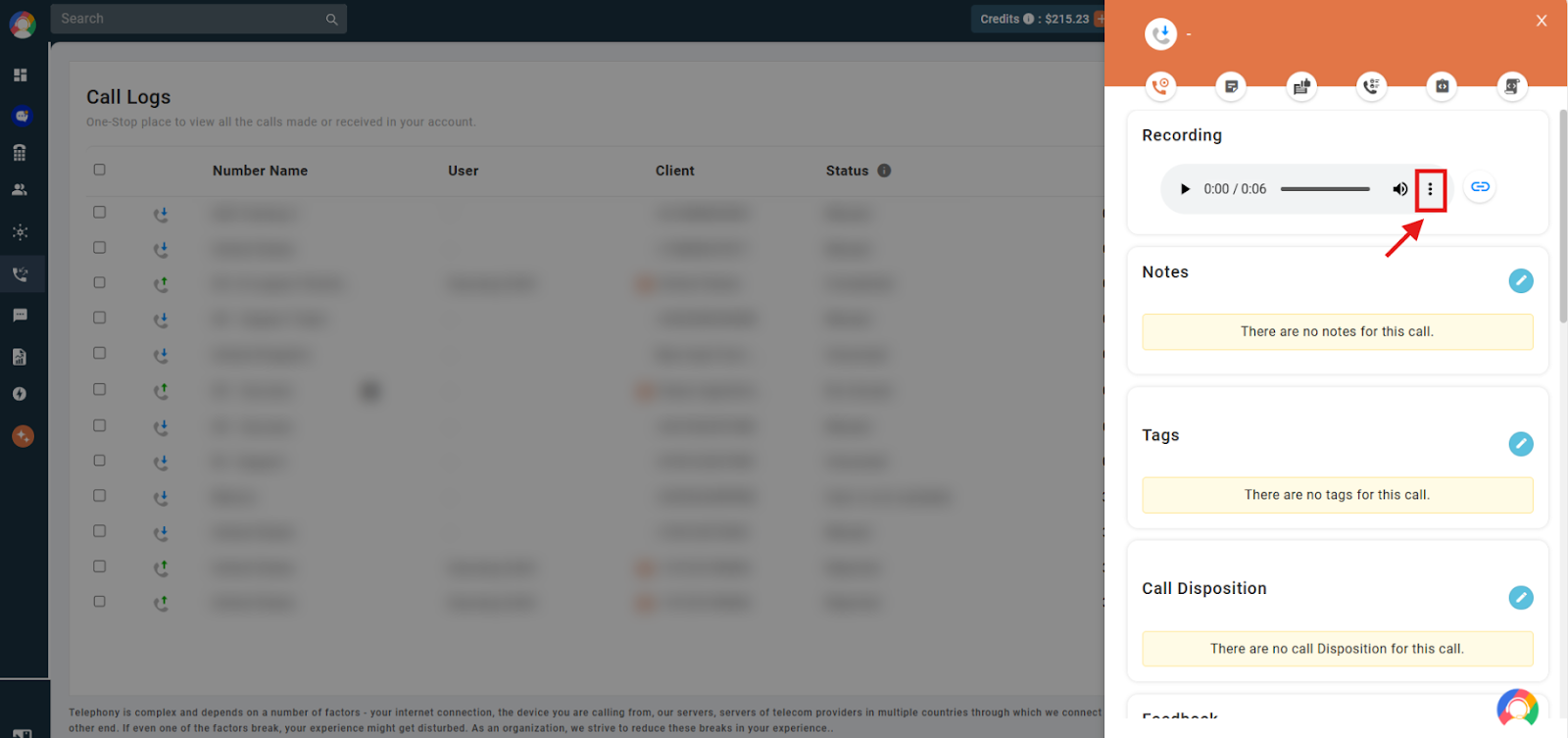Click the Search field in top bar
Screen dimensions: 1568x738
(x=199, y=19)
